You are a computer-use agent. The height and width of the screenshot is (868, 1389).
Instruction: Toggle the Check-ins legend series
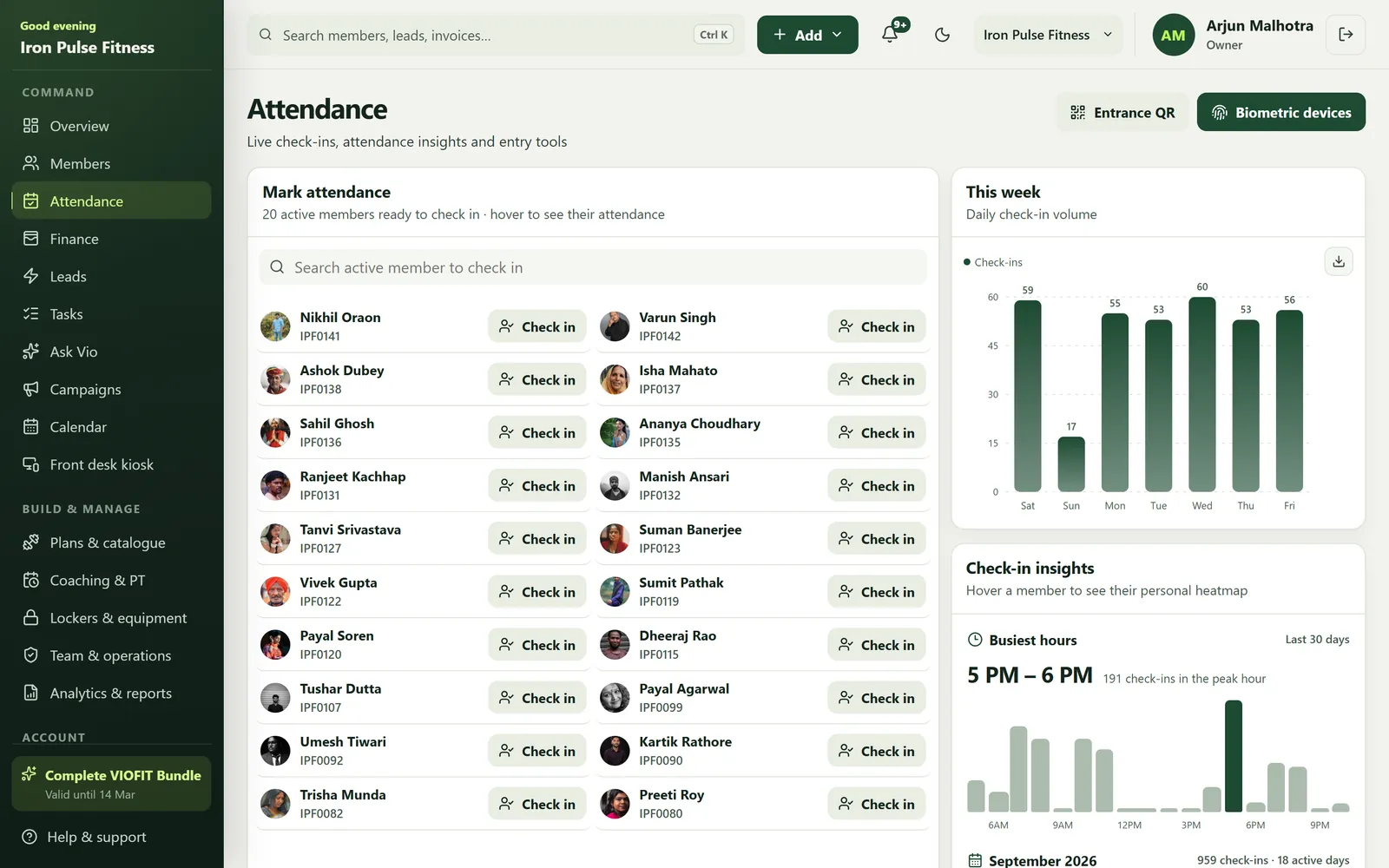tap(993, 262)
